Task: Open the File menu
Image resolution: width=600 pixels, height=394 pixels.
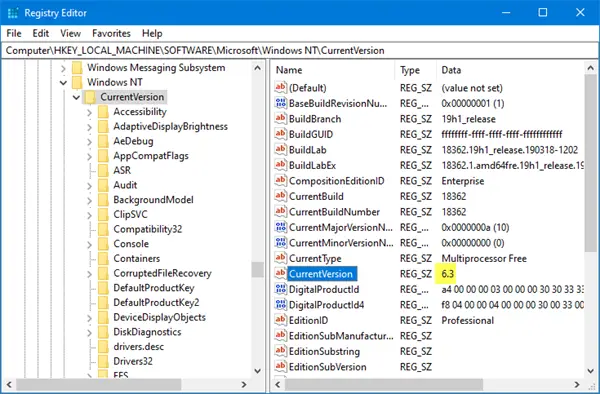Action: click(x=14, y=33)
